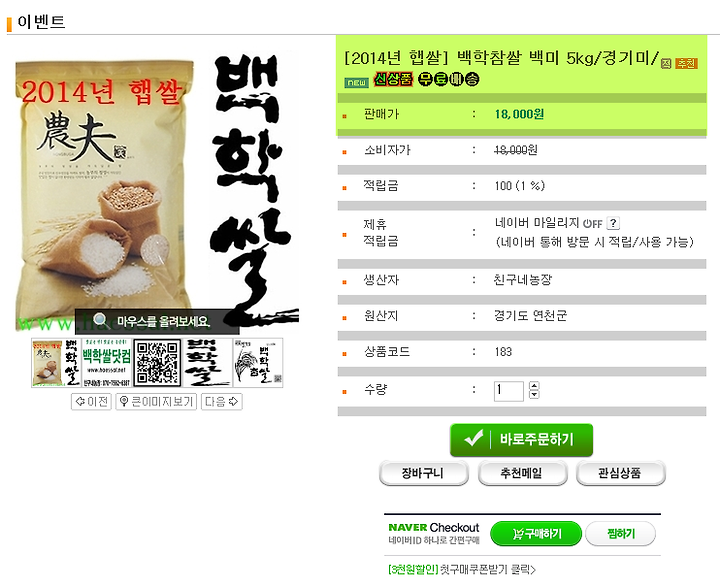
Task: Increase quantity with the up arrow
Action: (x=534, y=386)
